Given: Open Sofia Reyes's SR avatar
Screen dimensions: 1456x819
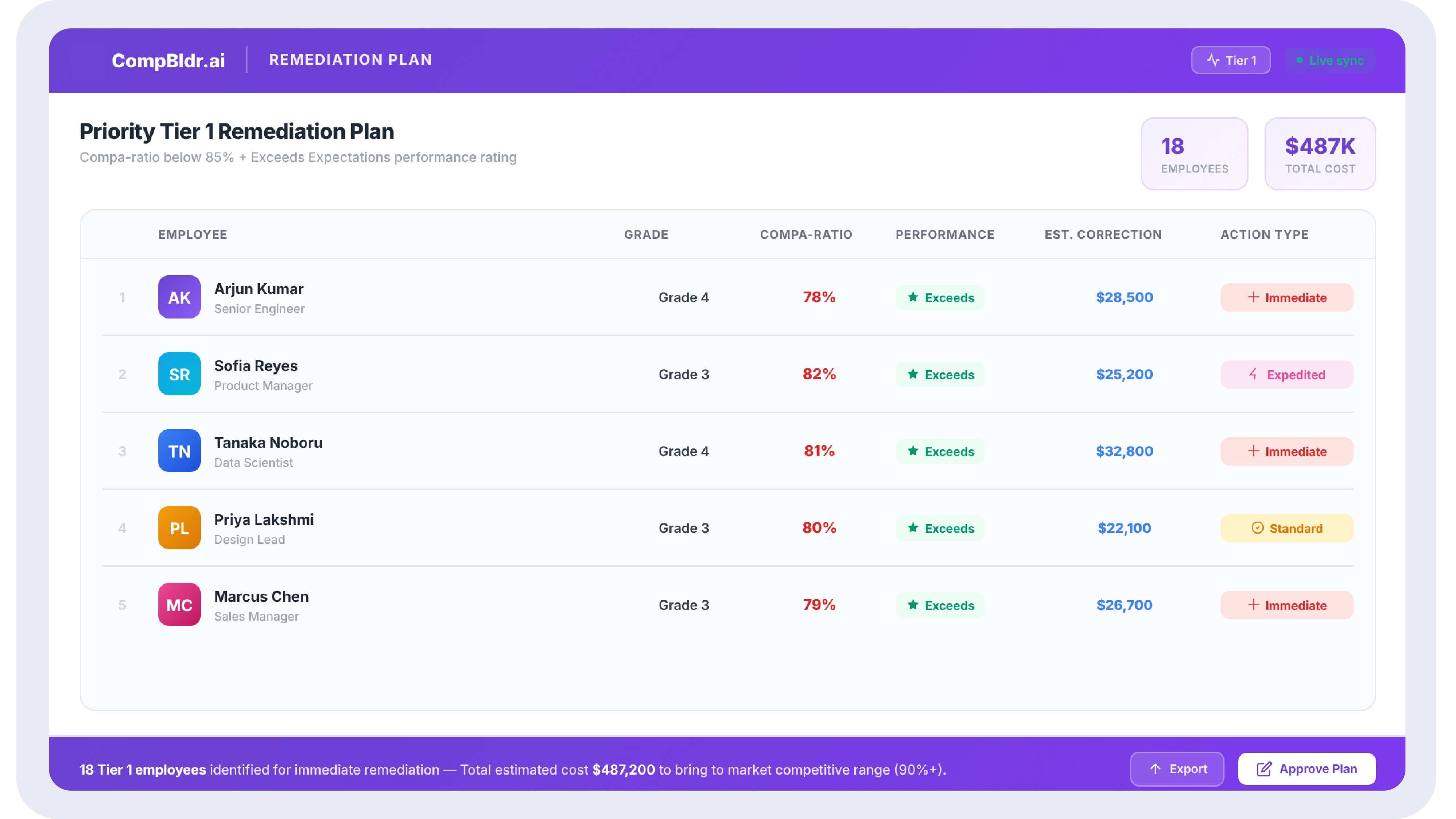Looking at the screenshot, I should (179, 374).
